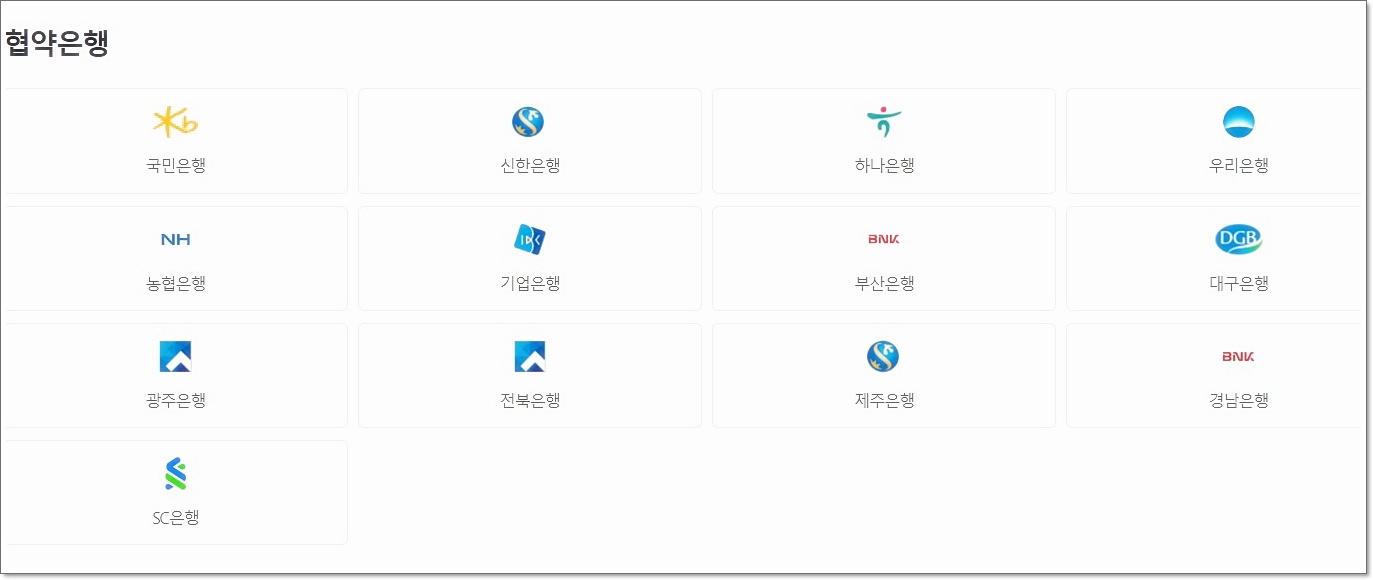Click the Hana Bank logo icon
The width and height of the screenshot is (1373, 580).
tap(883, 122)
